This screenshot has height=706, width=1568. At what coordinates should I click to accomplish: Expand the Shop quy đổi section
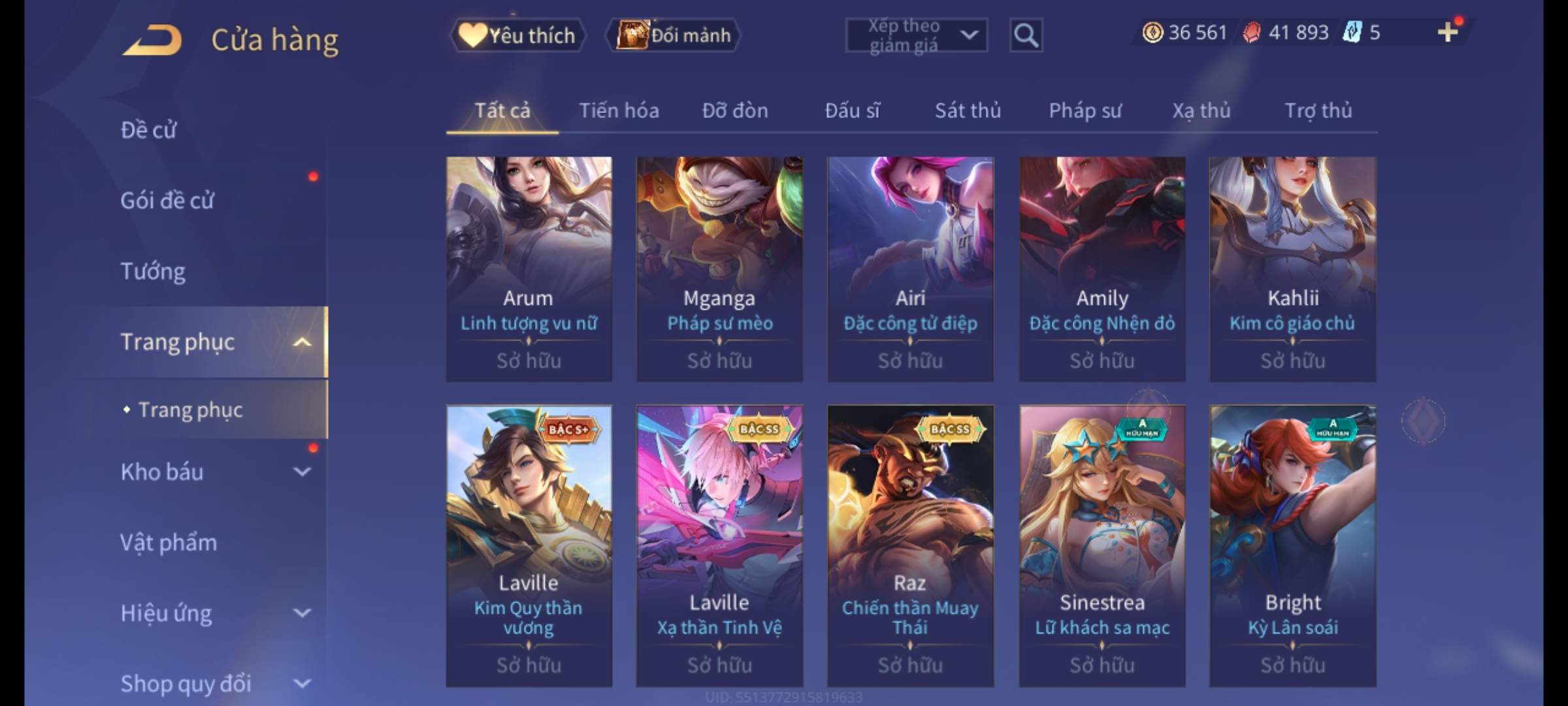(302, 683)
